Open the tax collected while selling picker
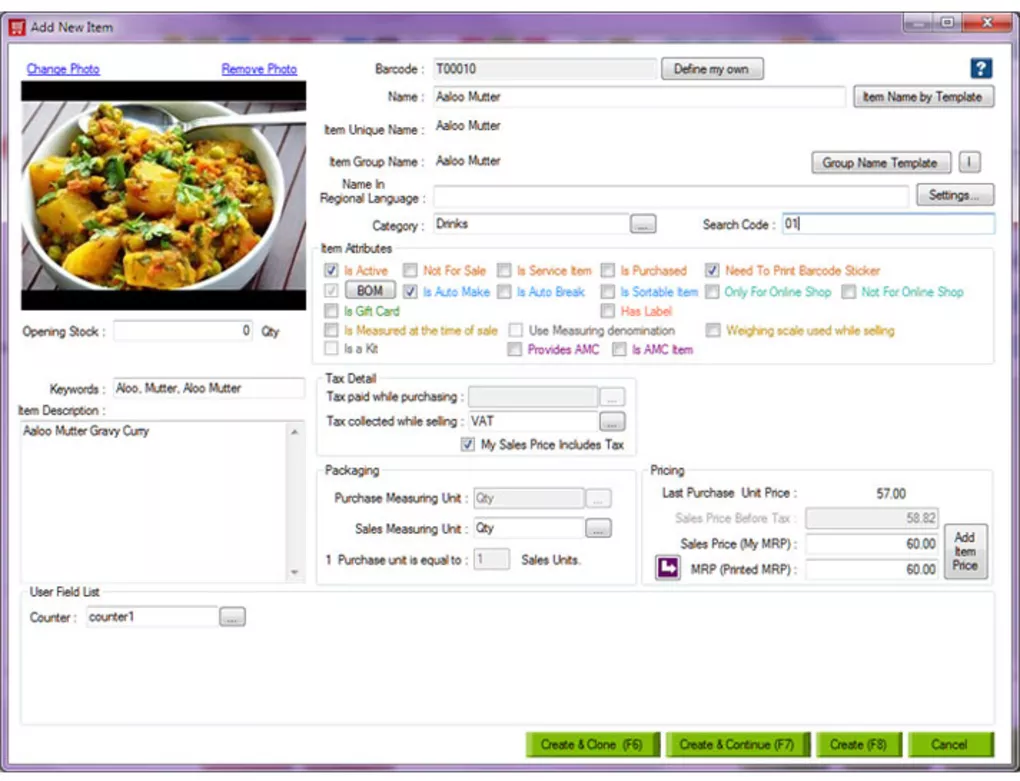 click(612, 422)
